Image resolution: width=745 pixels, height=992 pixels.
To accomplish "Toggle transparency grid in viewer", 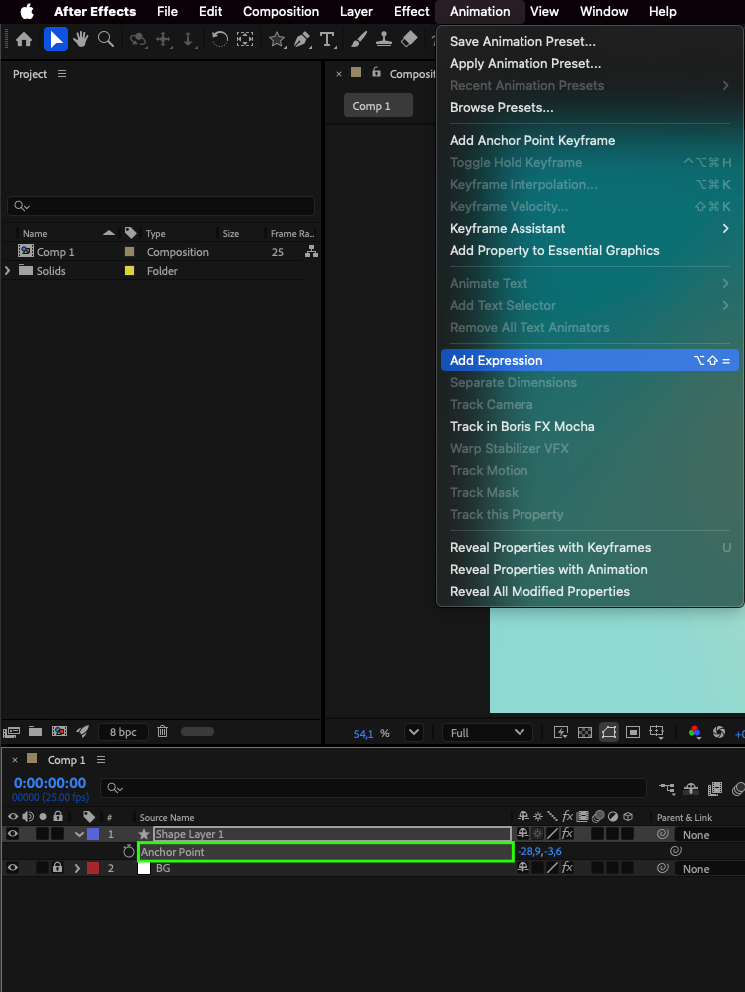I will click(x=585, y=732).
